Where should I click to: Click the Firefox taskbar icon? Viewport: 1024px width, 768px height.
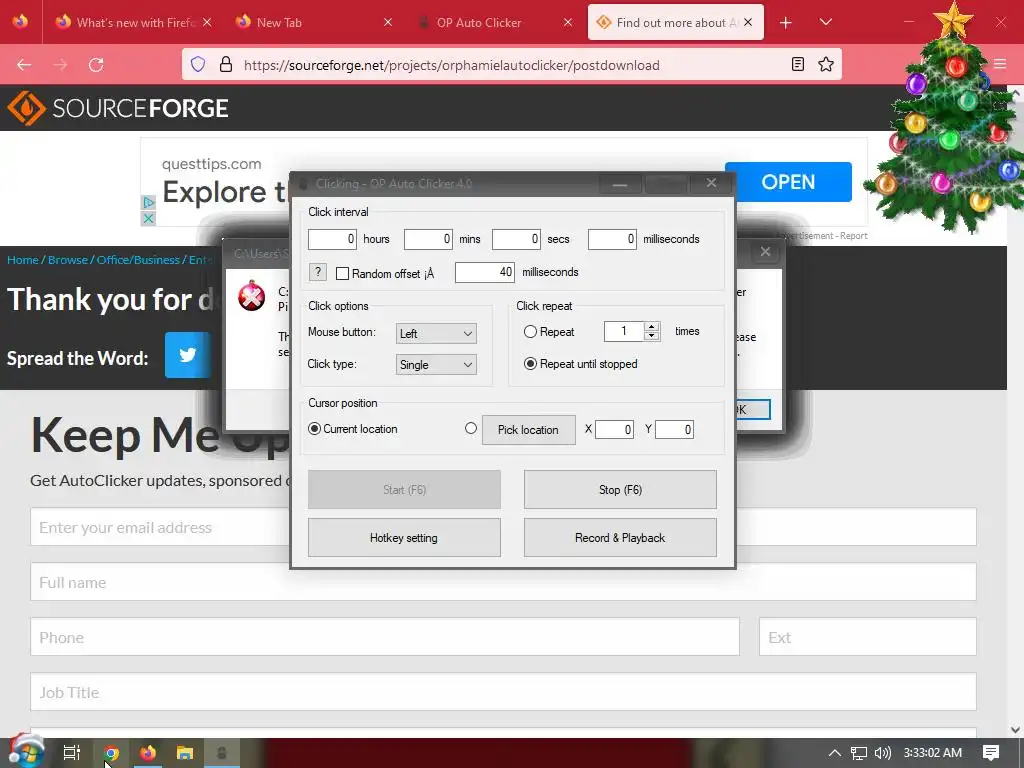tap(148, 752)
